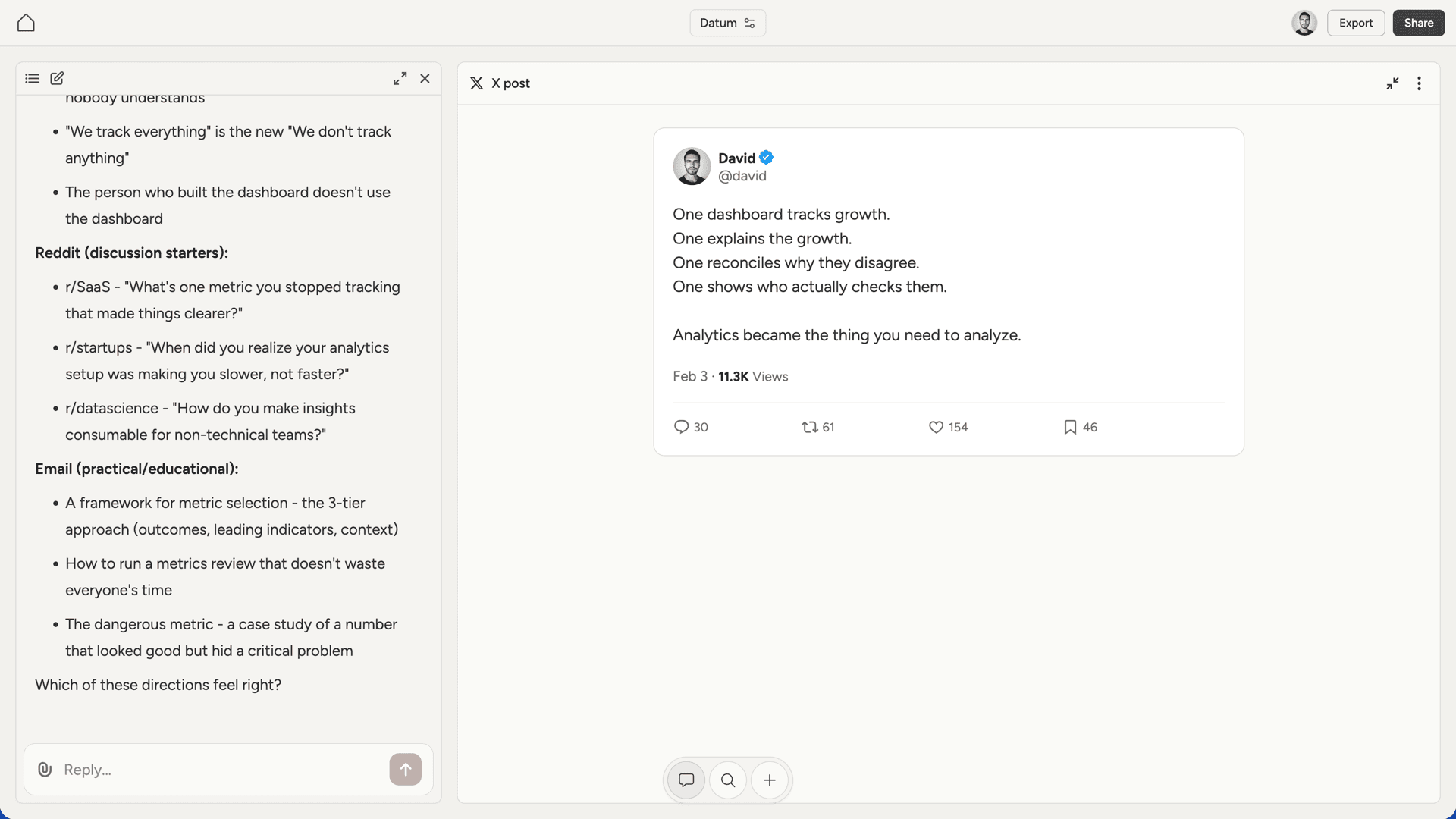Select the X post tab header

[x=500, y=83]
